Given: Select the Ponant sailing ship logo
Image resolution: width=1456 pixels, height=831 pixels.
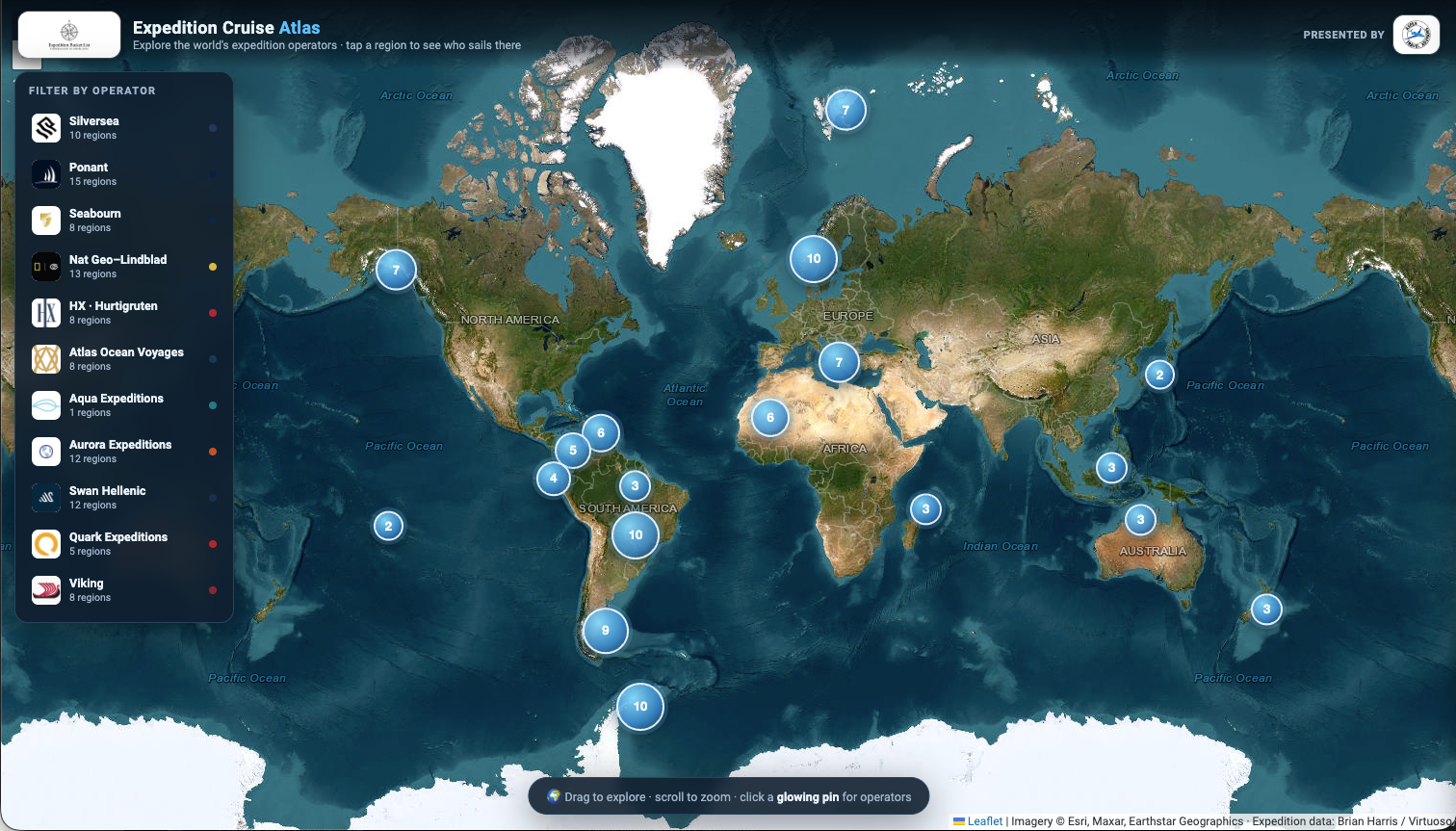Looking at the screenshot, I should [46, 174].
